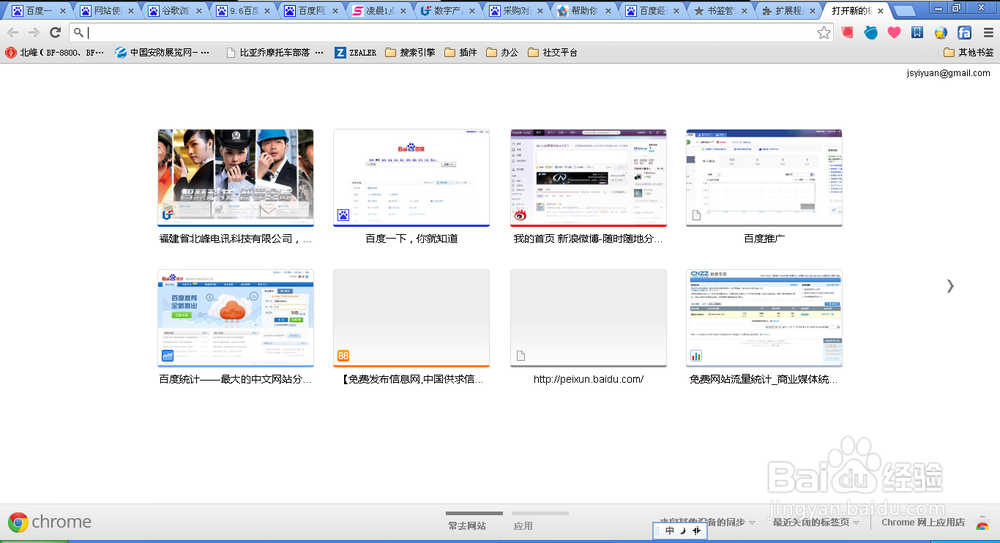Open the ZEALER bookmark
This screenshot has width=1000, height=543.
(355, 52)
